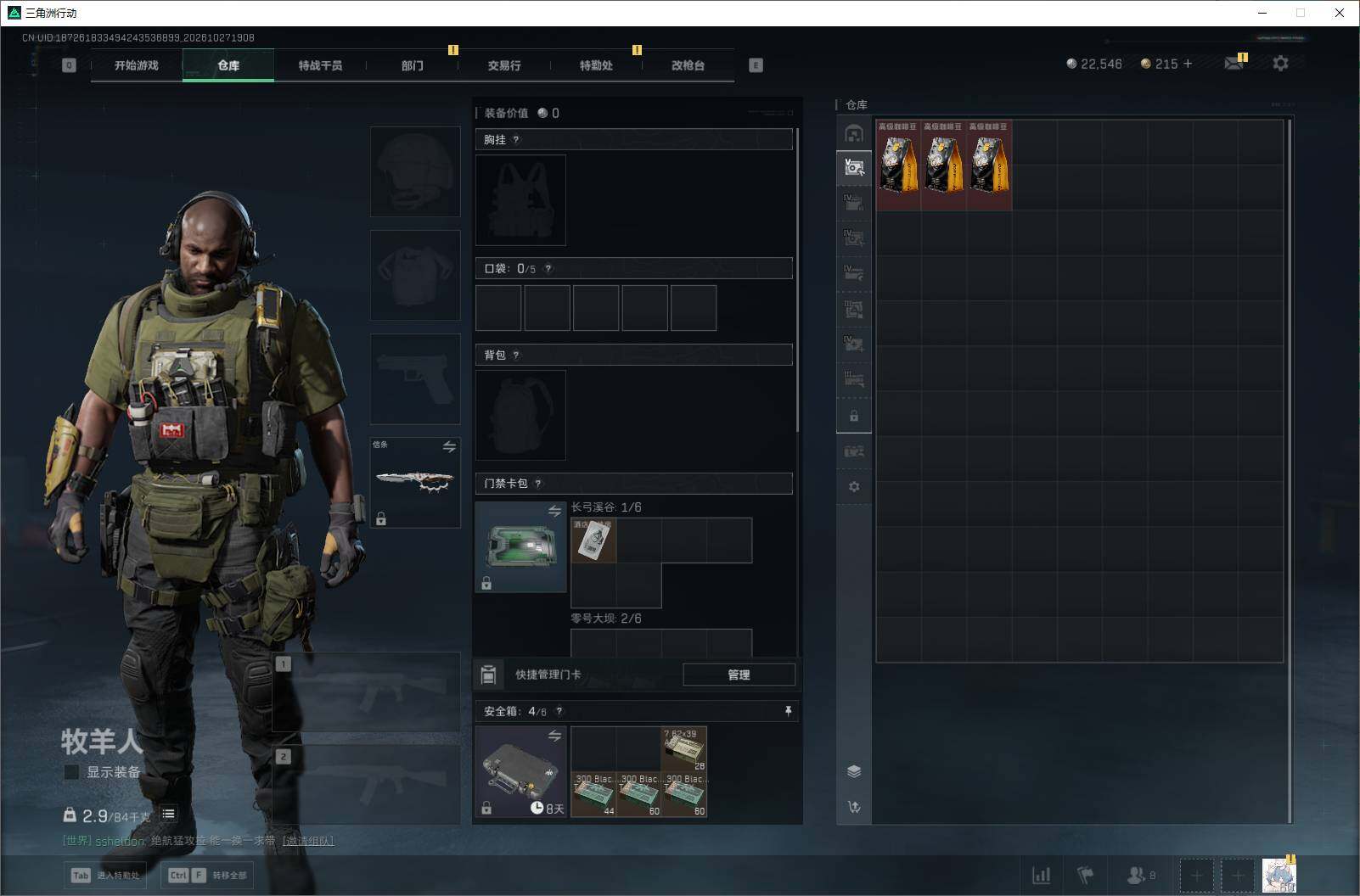Viewport: 1360px width, 896px height.
Task: Click the flag icon in bottom bar
Action: coord(1085,875)
